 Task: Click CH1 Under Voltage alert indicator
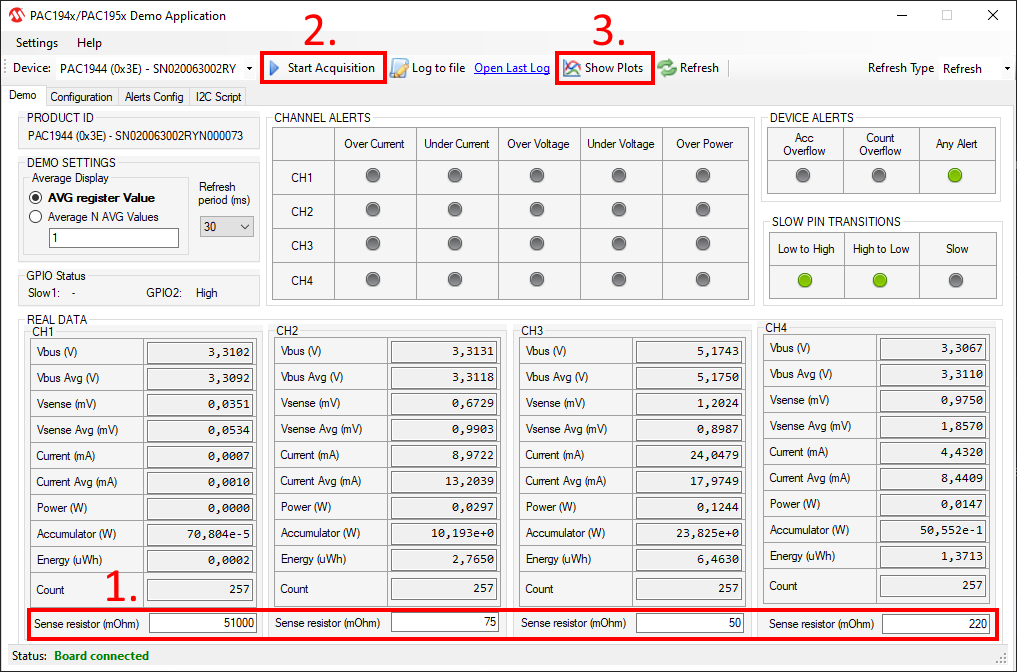point(619,175)
